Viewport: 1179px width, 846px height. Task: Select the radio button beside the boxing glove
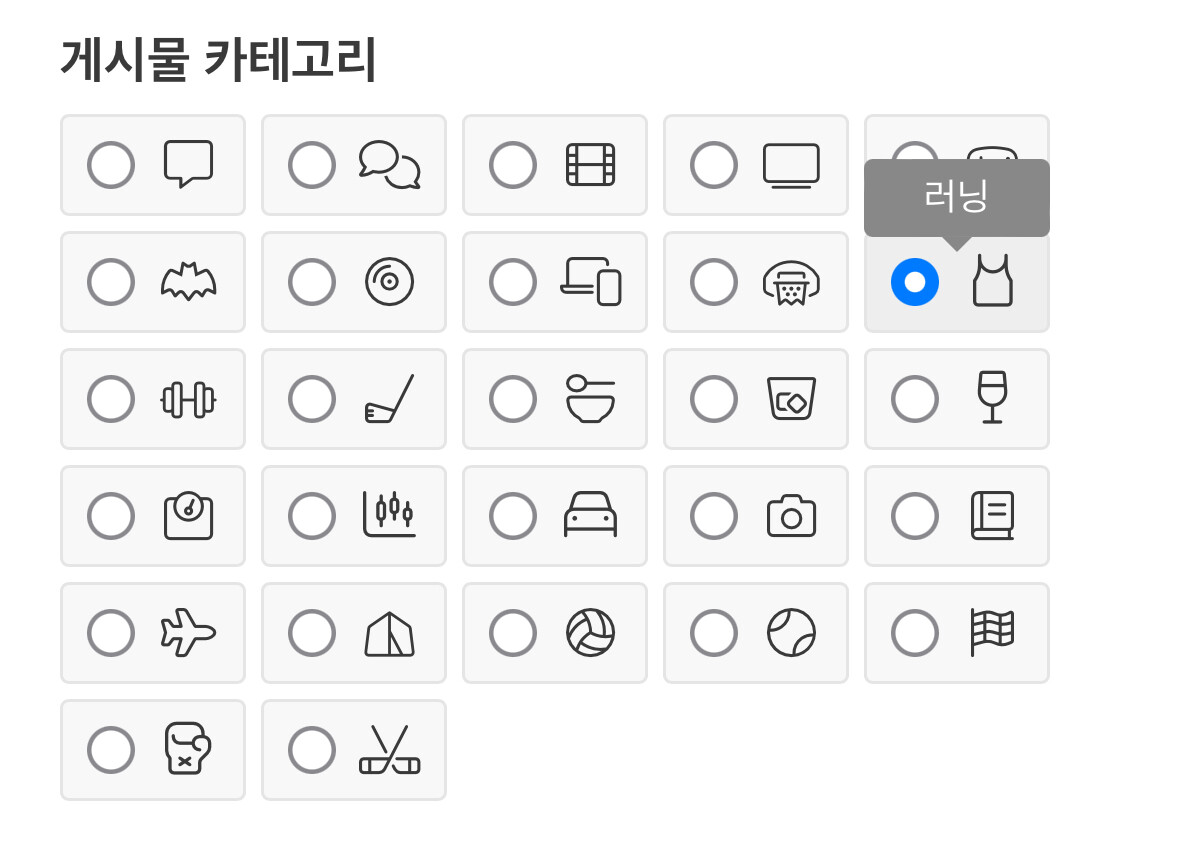point(111,750)
